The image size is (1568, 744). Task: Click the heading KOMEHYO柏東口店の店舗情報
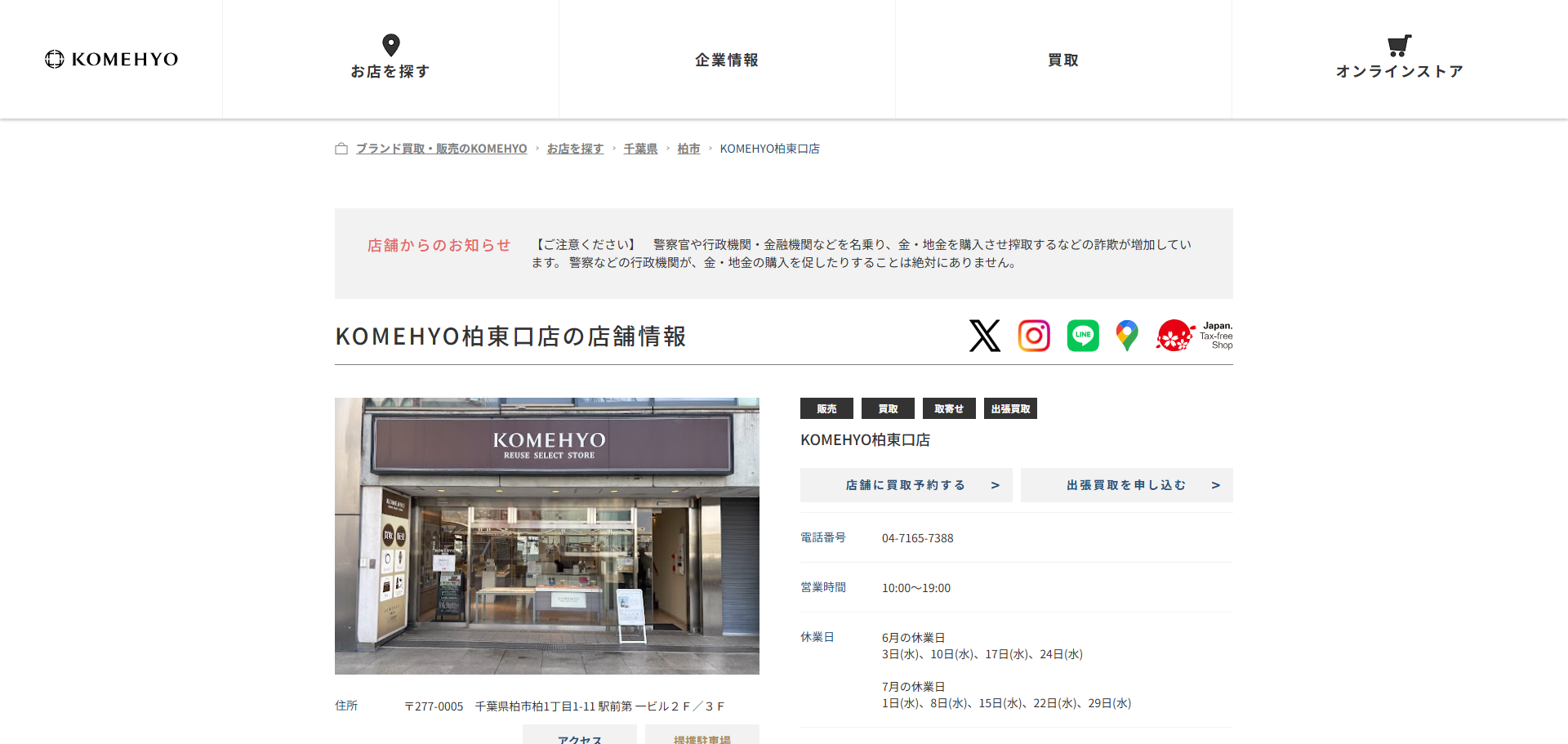tap(510, 336)
